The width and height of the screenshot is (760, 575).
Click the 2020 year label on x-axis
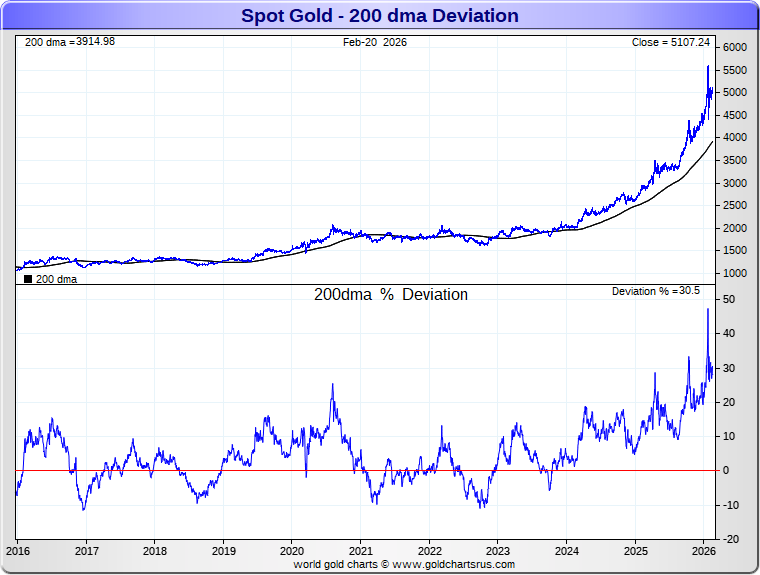292,551
